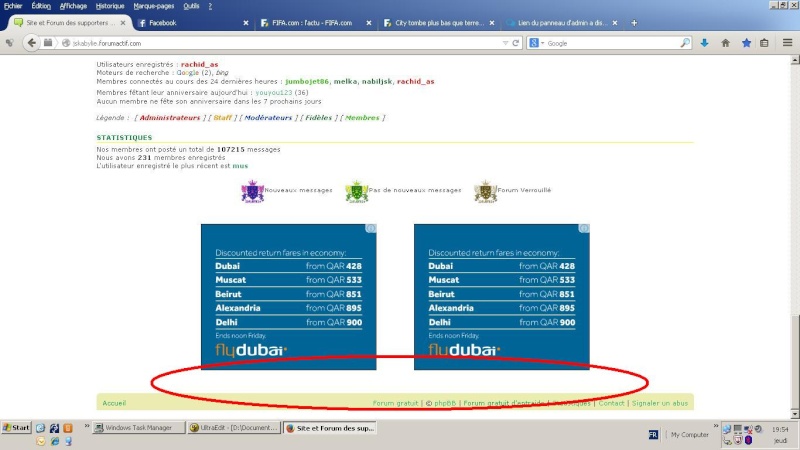Screen dimensions: 800x450
Task: Click into the Google search field
Action: pos(612,43)
